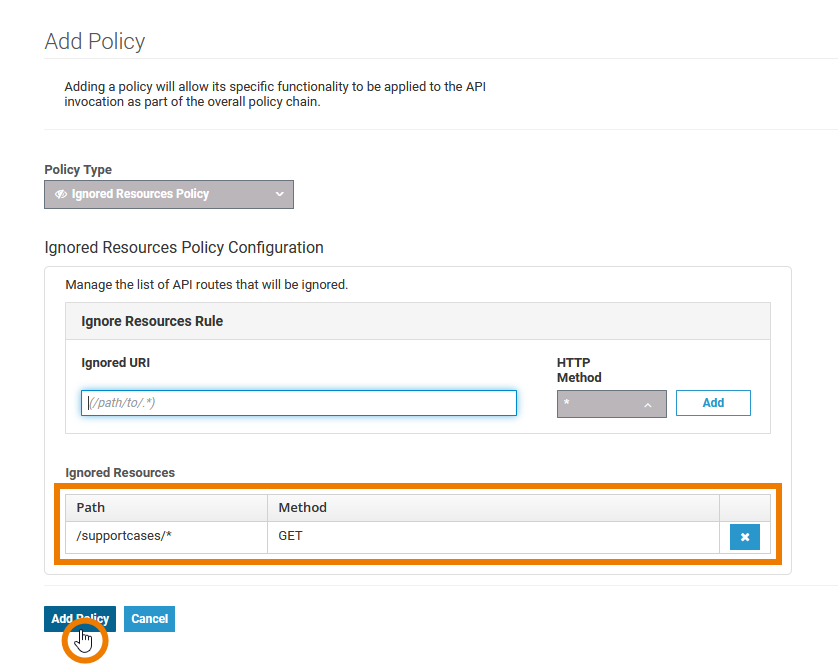
Task: Select the GET method cell
Action: click(x=290, y=536)
